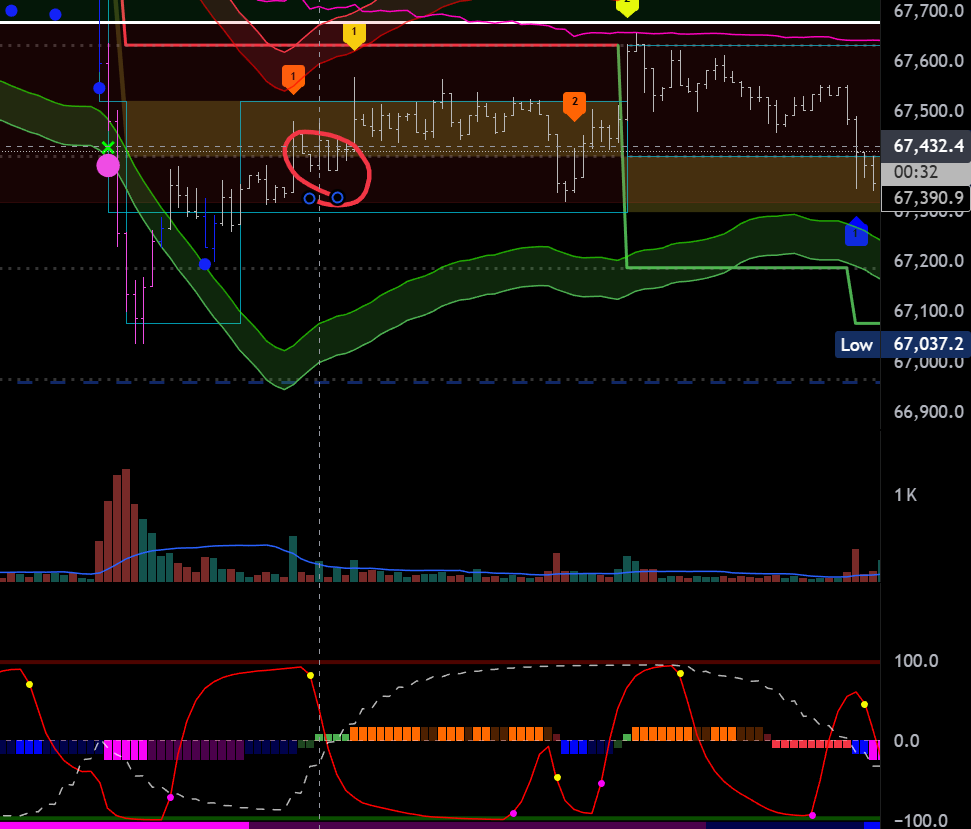
Task: Click the orange signal marker labeled 1
Action: click(292, 77)
